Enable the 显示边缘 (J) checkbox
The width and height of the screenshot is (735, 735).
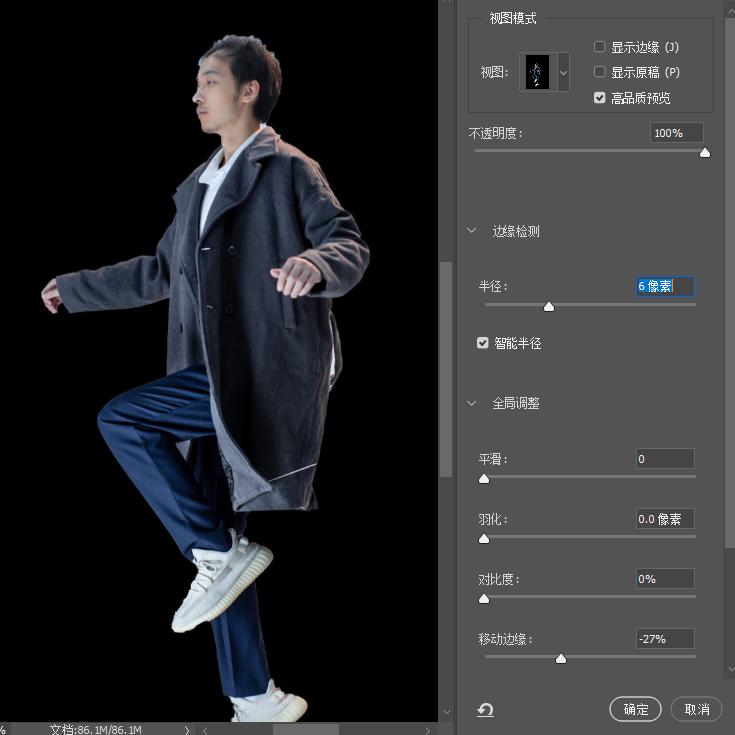point(599,47)
